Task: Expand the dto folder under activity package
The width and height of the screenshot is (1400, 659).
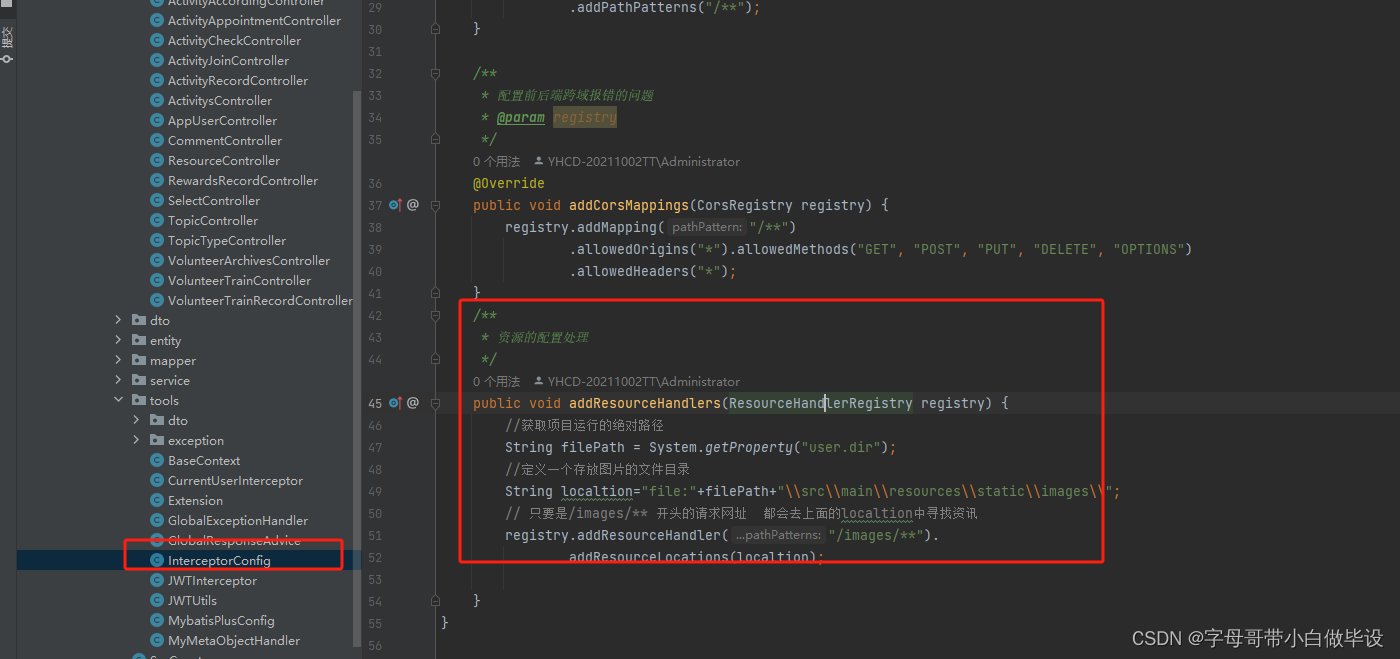Action: tap(119, 320)
